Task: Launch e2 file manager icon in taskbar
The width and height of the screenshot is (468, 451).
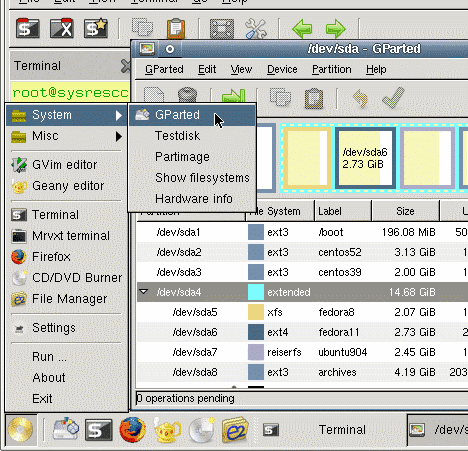Action: [x=235, y=430]
